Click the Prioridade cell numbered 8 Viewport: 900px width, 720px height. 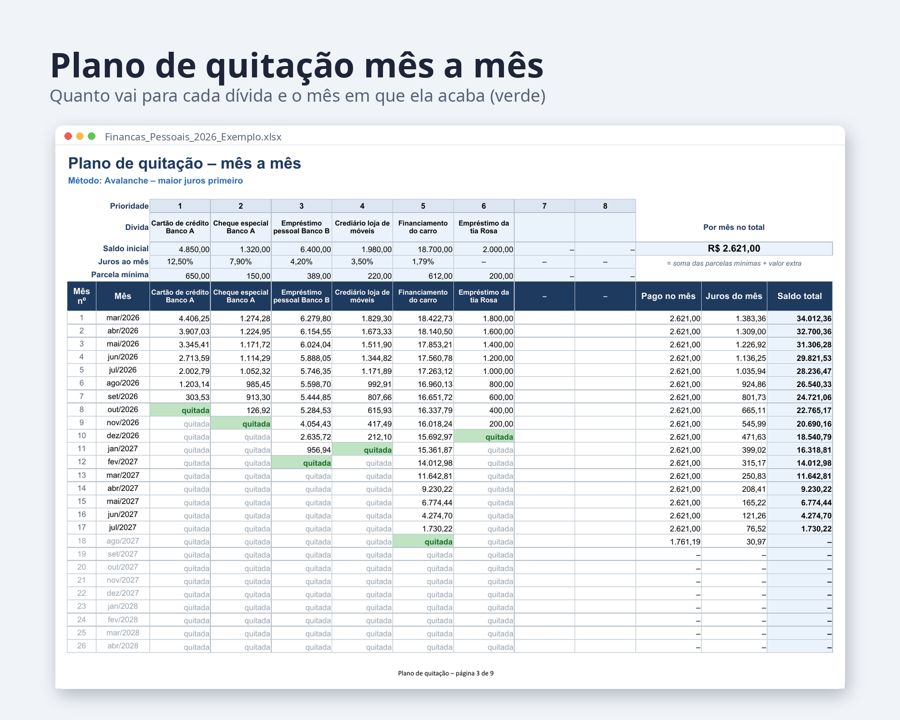point(605,206)
